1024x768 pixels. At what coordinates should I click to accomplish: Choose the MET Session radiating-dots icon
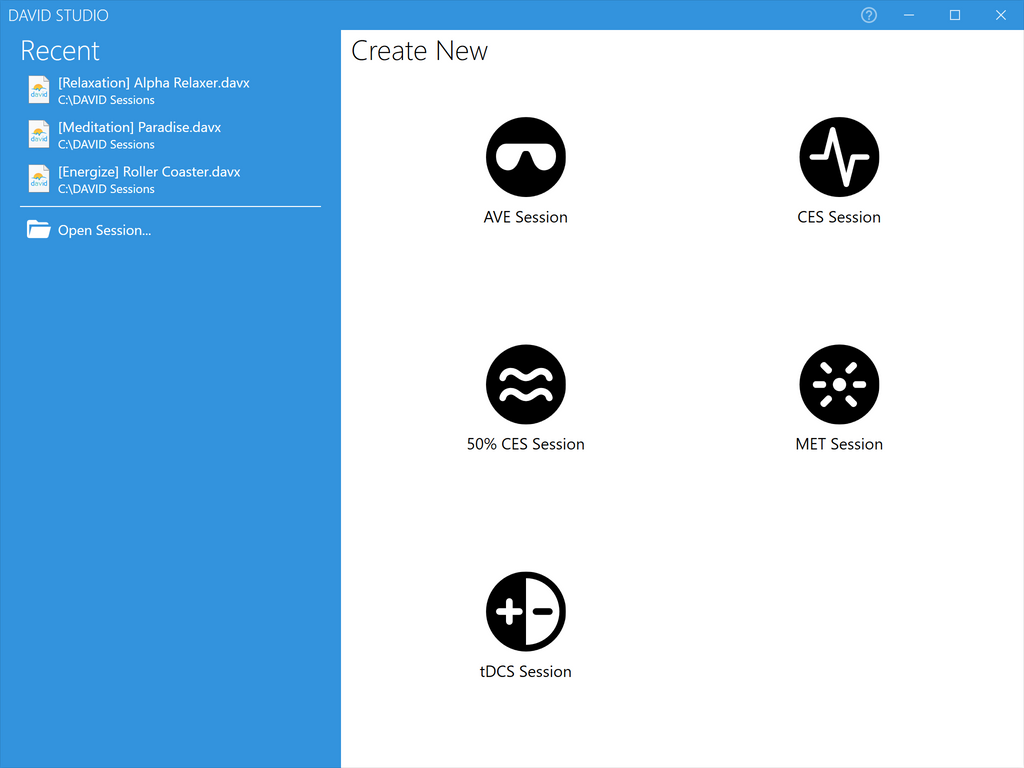click(x=839, y=384)
